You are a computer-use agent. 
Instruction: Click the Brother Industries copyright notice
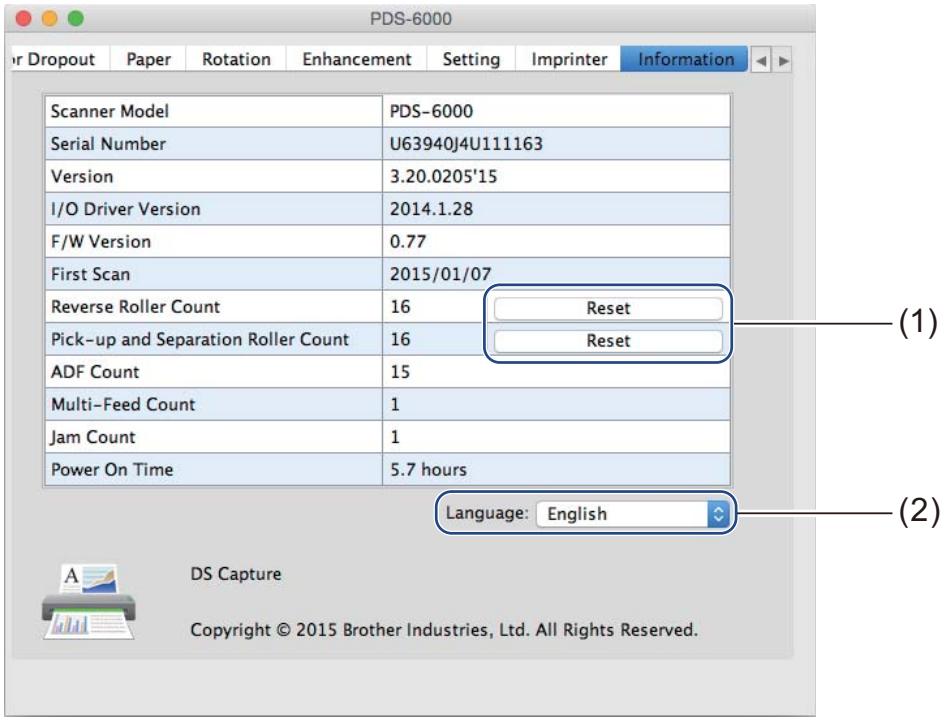tap(444, 630)
